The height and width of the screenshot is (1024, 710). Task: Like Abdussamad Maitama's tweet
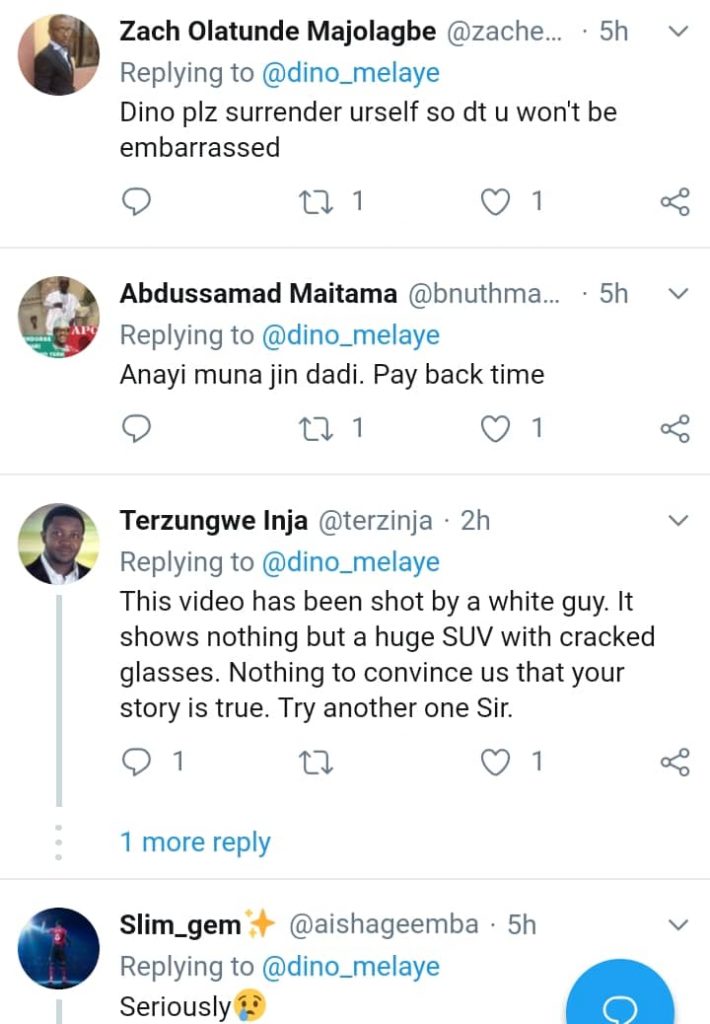[496, 429]
